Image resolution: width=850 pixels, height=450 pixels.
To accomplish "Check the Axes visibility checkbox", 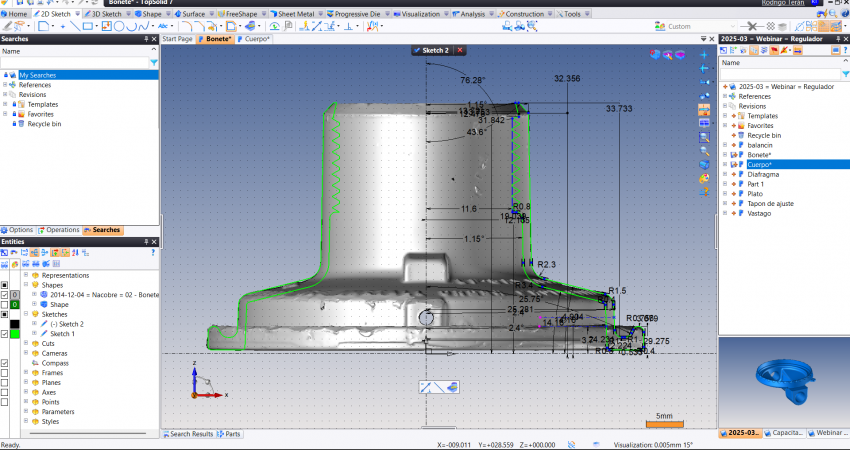I will coord(5,392).
